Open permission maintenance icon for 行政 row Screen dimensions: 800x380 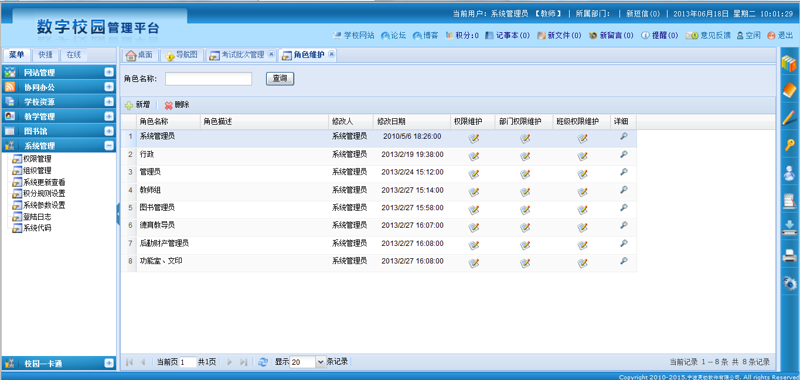click(474, 156)
